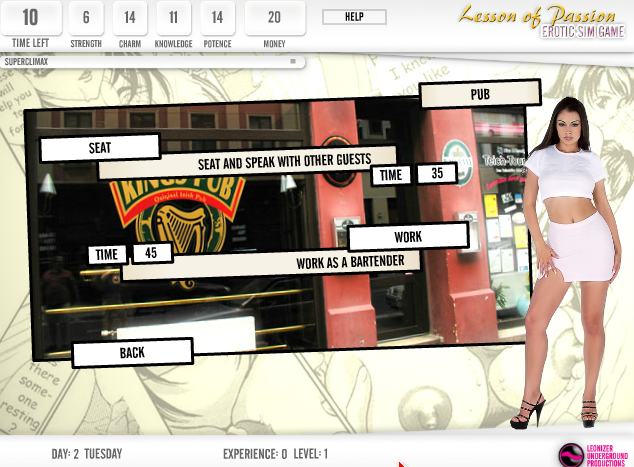
Task: Click the Time Left counter
Action: 31,24
